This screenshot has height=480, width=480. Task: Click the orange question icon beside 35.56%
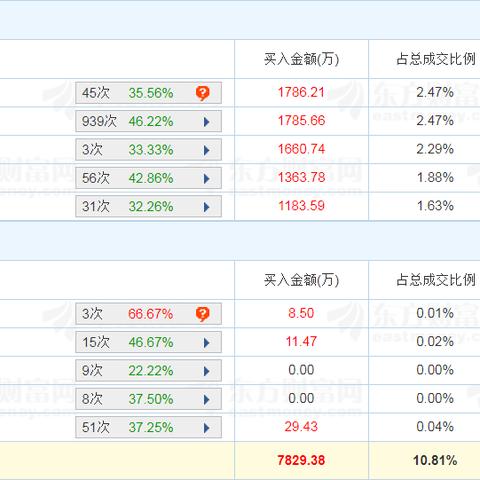coord(202,93)
